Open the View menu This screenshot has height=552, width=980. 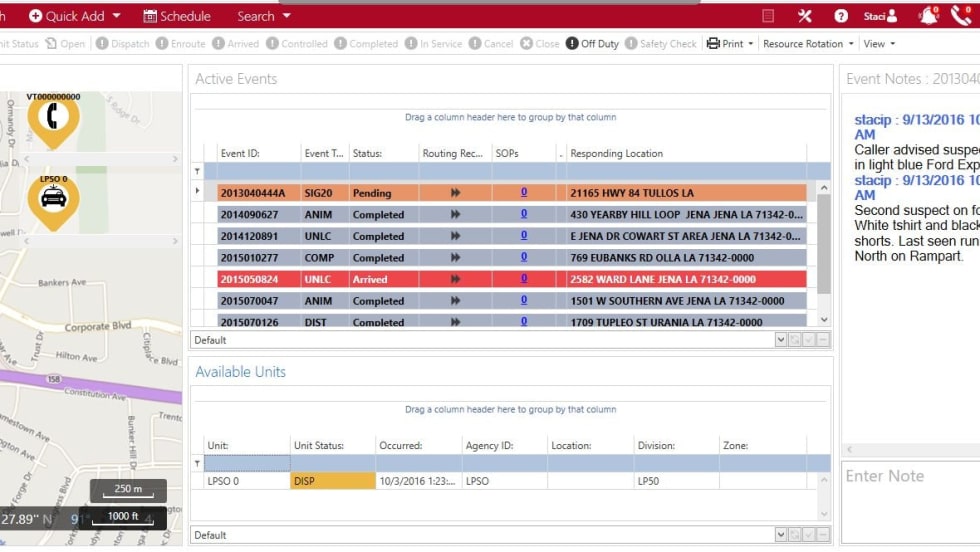879,44
